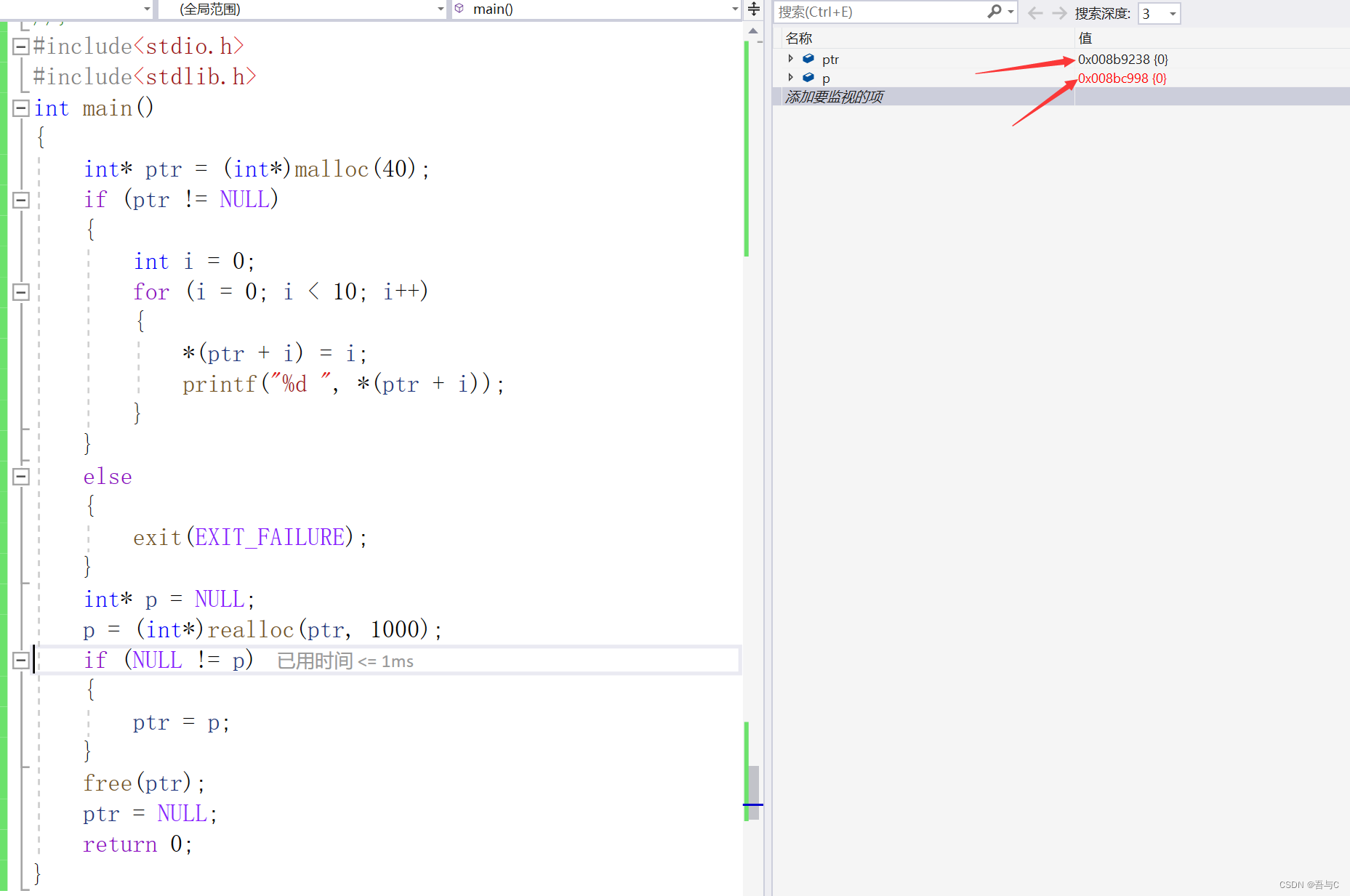Click the 已用时间 <= 1ms perf tip
The height and width of the screenshot is (896, 1350).
point(345,661)
